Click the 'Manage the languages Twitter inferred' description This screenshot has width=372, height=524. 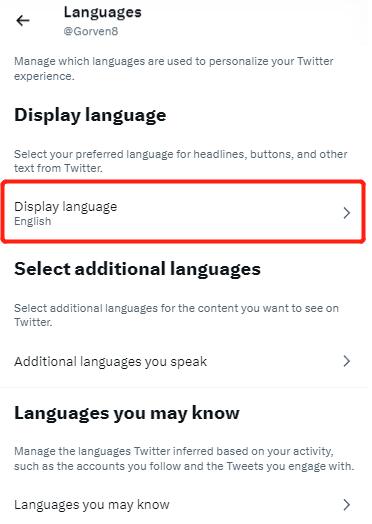[184, 458]
